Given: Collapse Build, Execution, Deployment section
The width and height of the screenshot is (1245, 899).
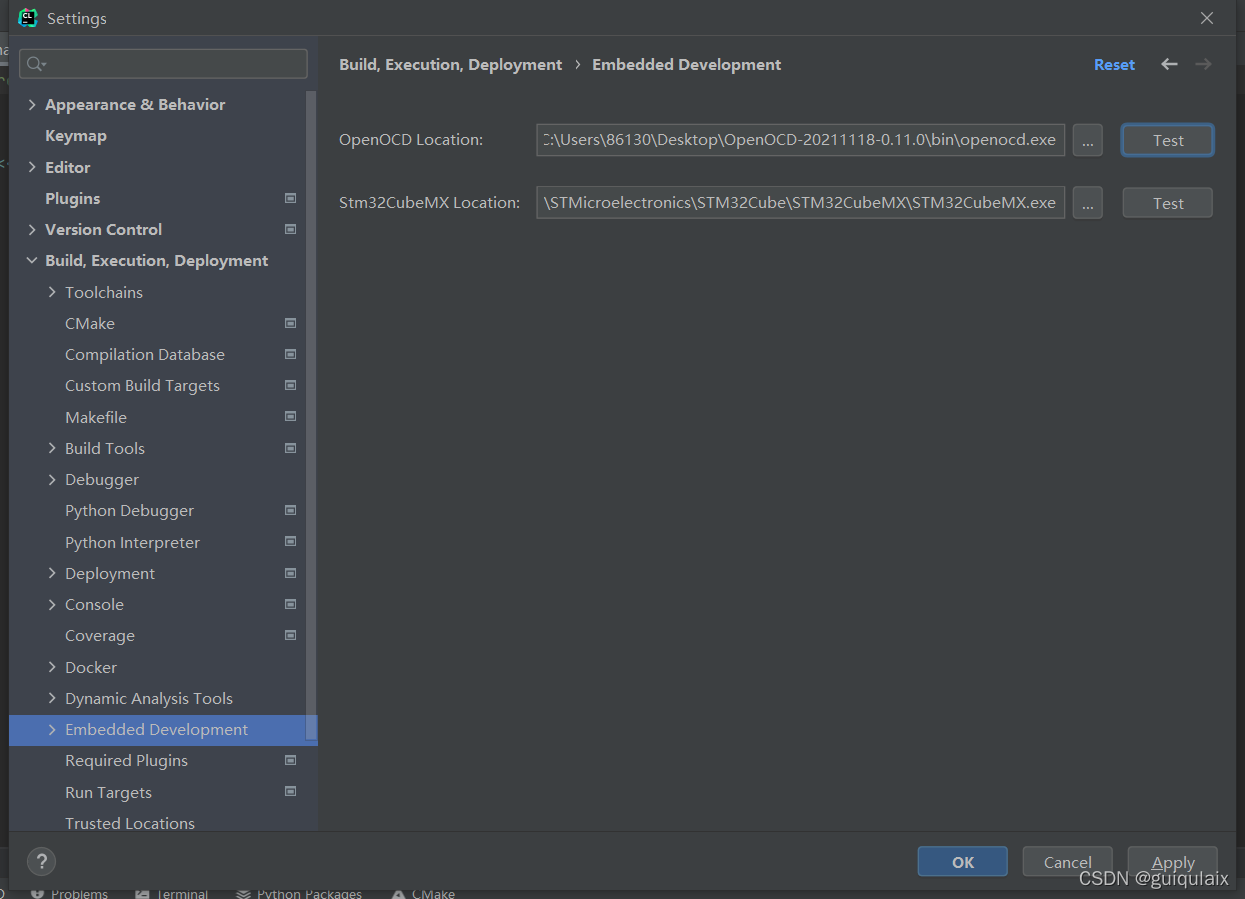Looking at the screenshot, I should tap(32, 260).
